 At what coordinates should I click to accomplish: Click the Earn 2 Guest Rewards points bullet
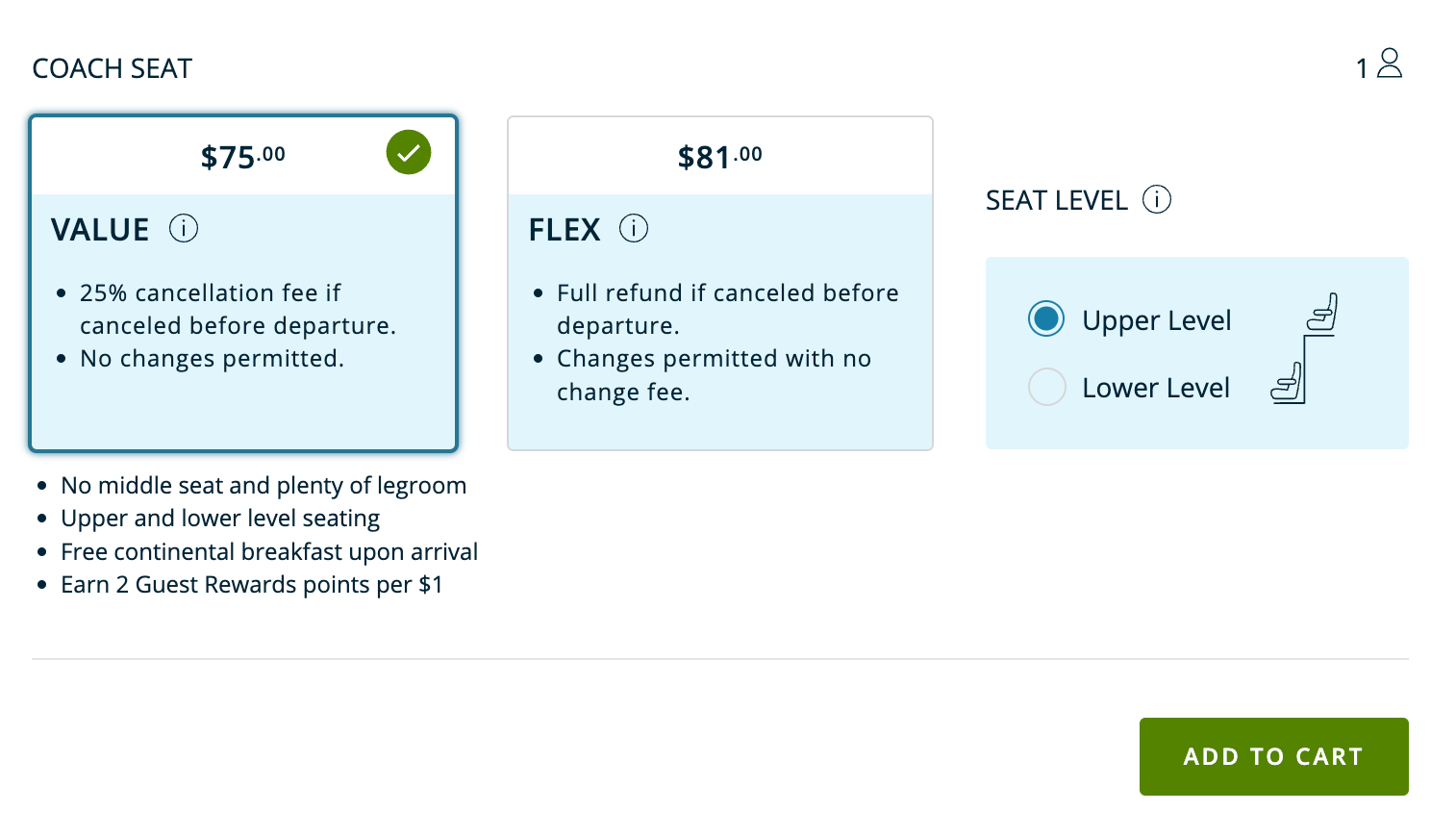point(251,584)
